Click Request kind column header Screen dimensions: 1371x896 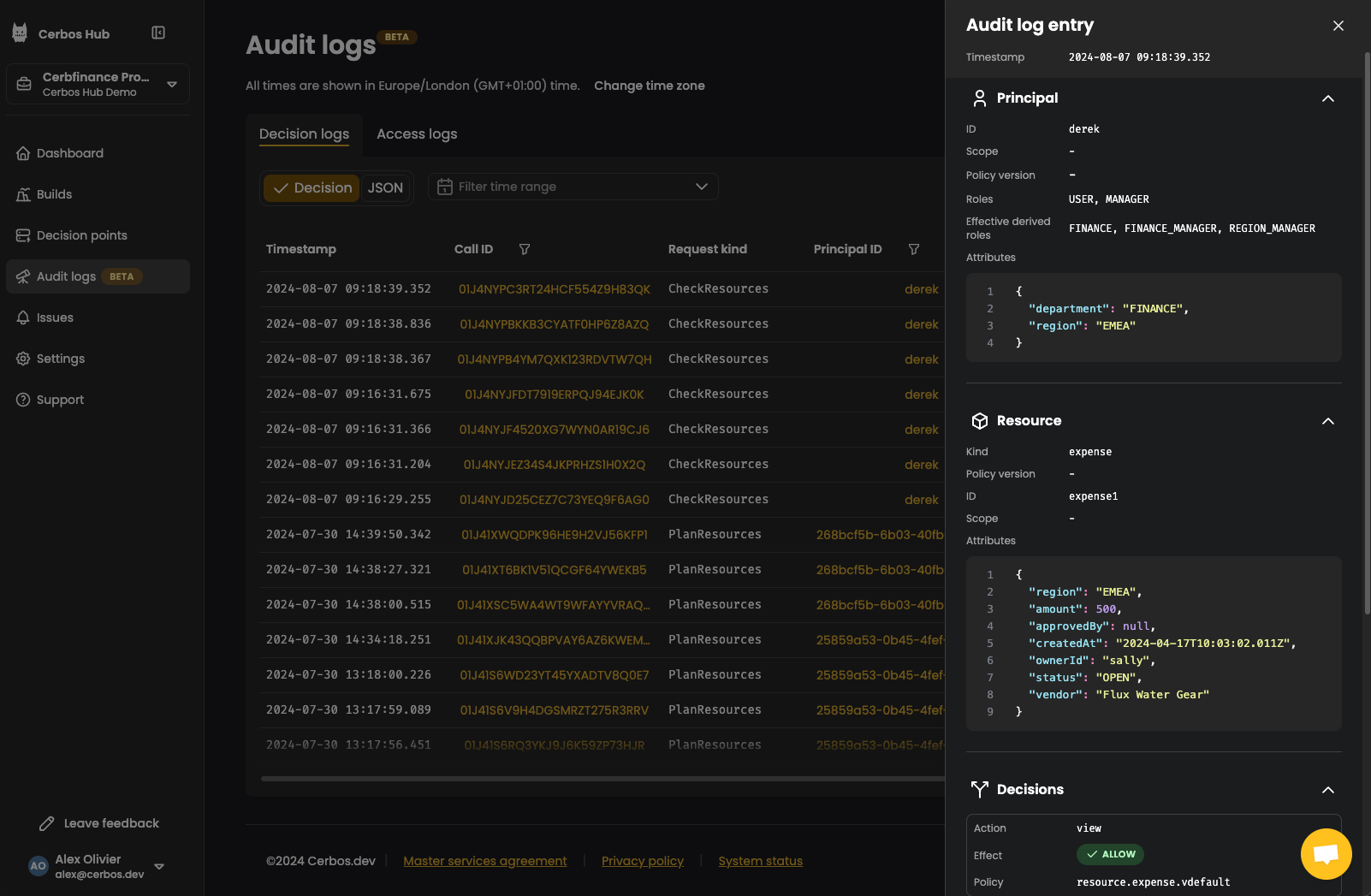[x=707, y=249]
